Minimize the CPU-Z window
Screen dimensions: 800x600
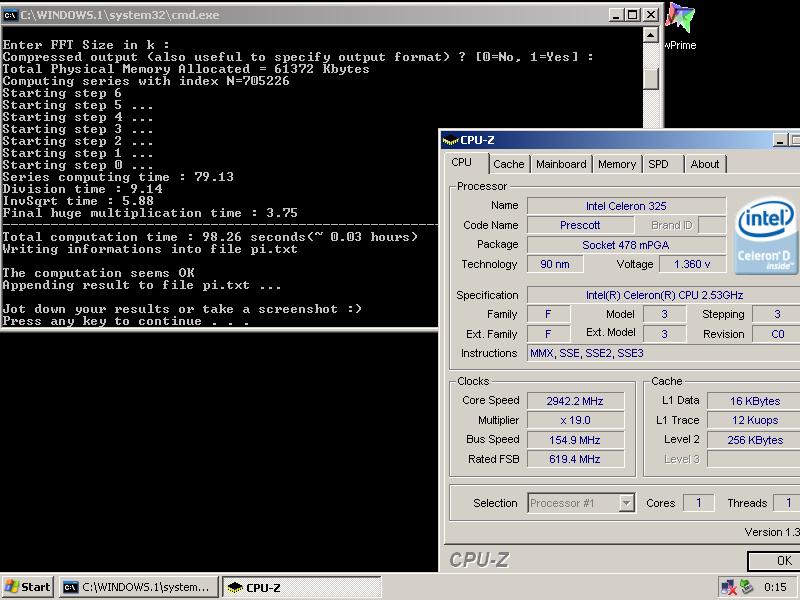780,140
